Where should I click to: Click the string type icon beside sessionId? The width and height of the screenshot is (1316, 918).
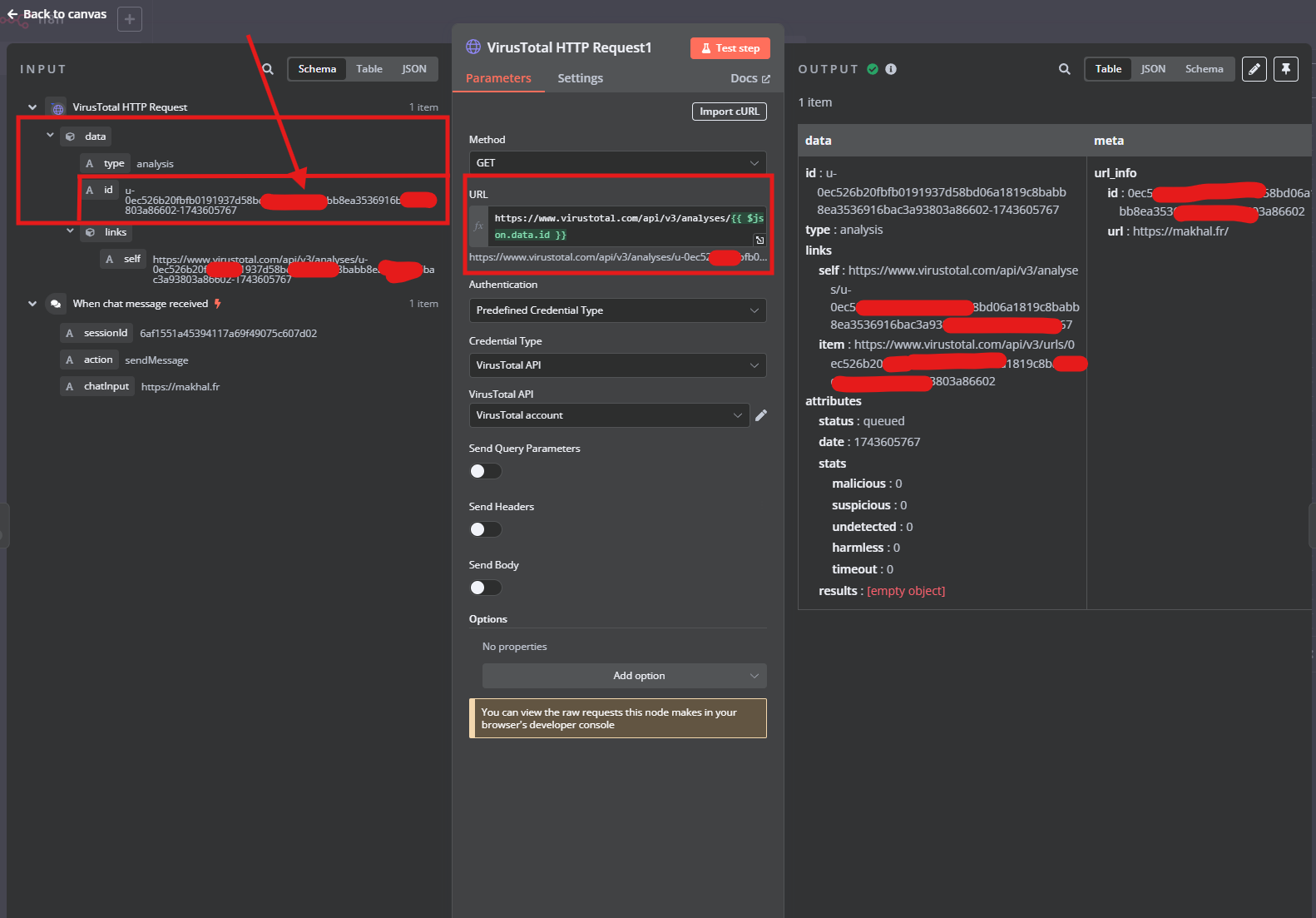click(70, 333)
